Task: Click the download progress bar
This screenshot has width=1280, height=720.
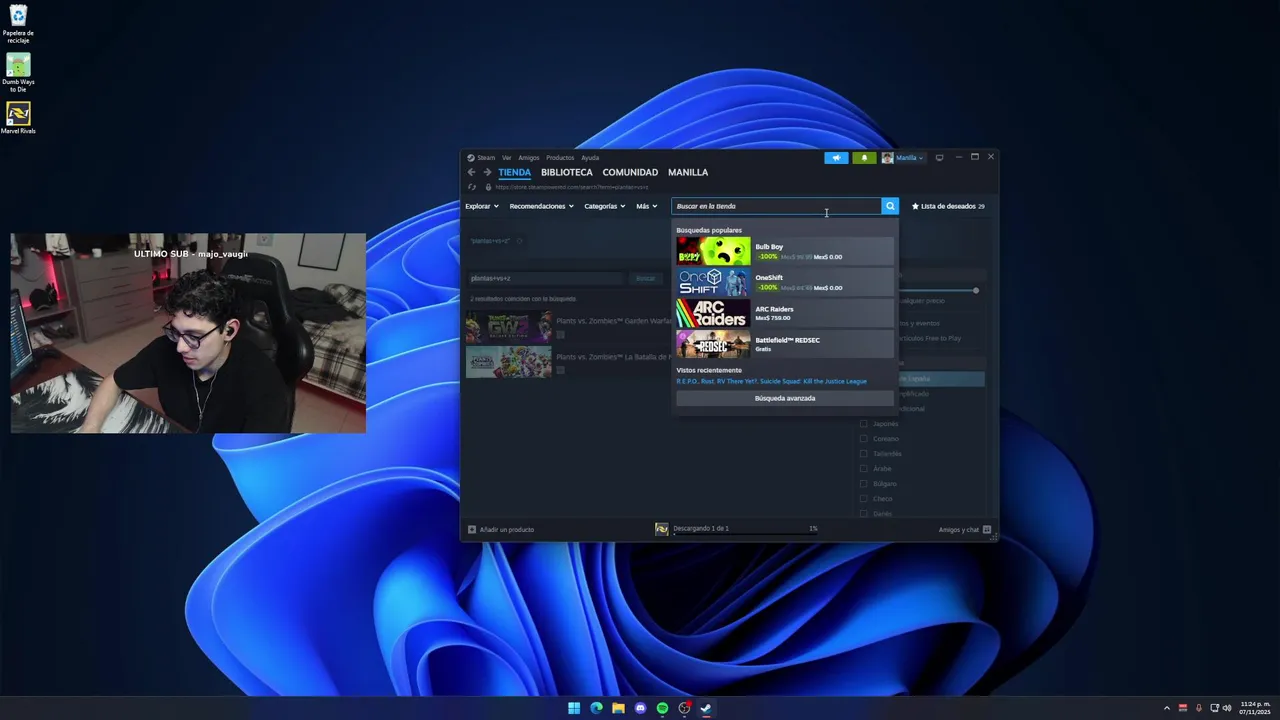Action: coord(745,534)
